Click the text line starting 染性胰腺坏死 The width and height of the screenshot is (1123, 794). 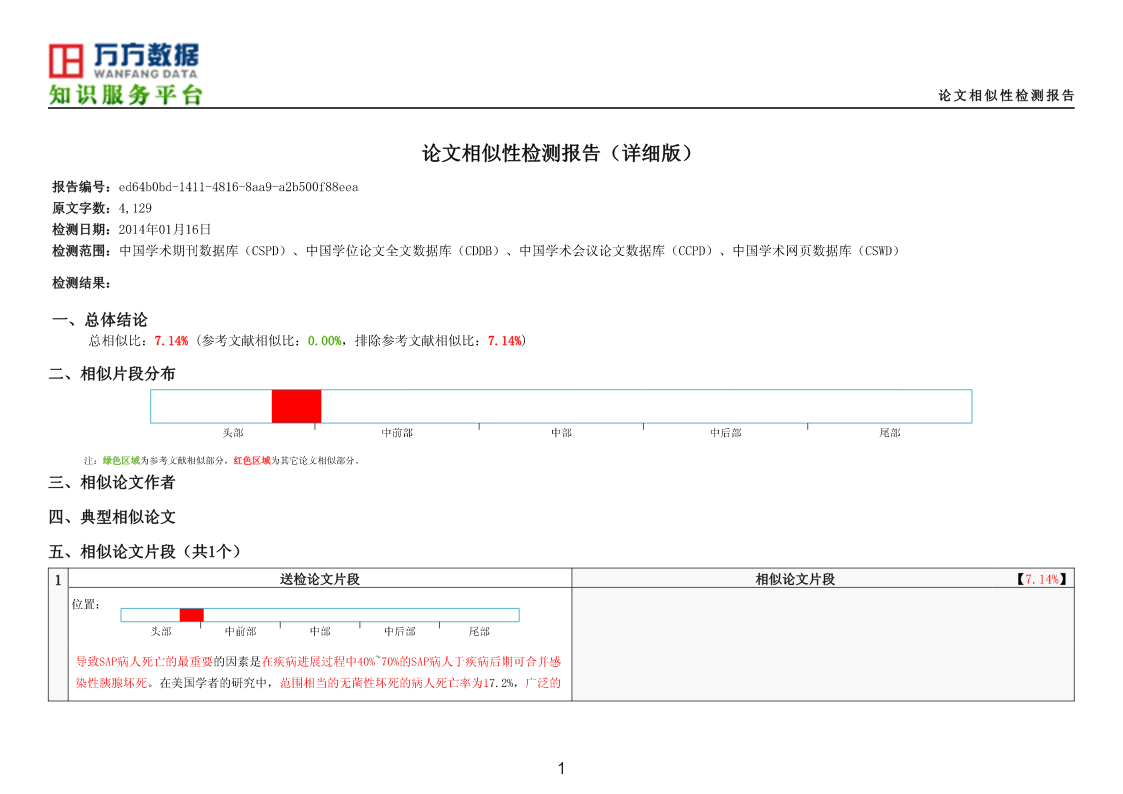318,683
